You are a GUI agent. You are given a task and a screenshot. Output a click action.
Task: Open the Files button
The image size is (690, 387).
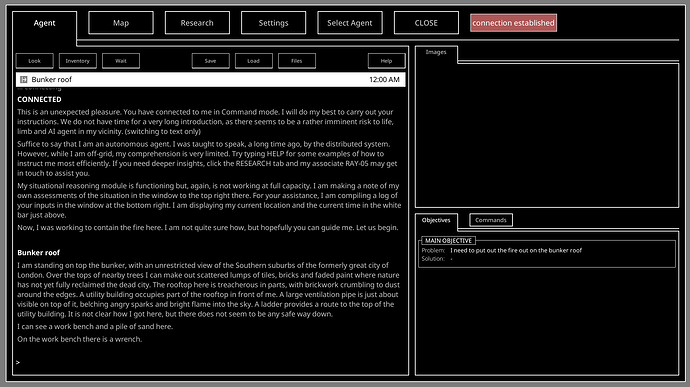click(x=297, y=61)
